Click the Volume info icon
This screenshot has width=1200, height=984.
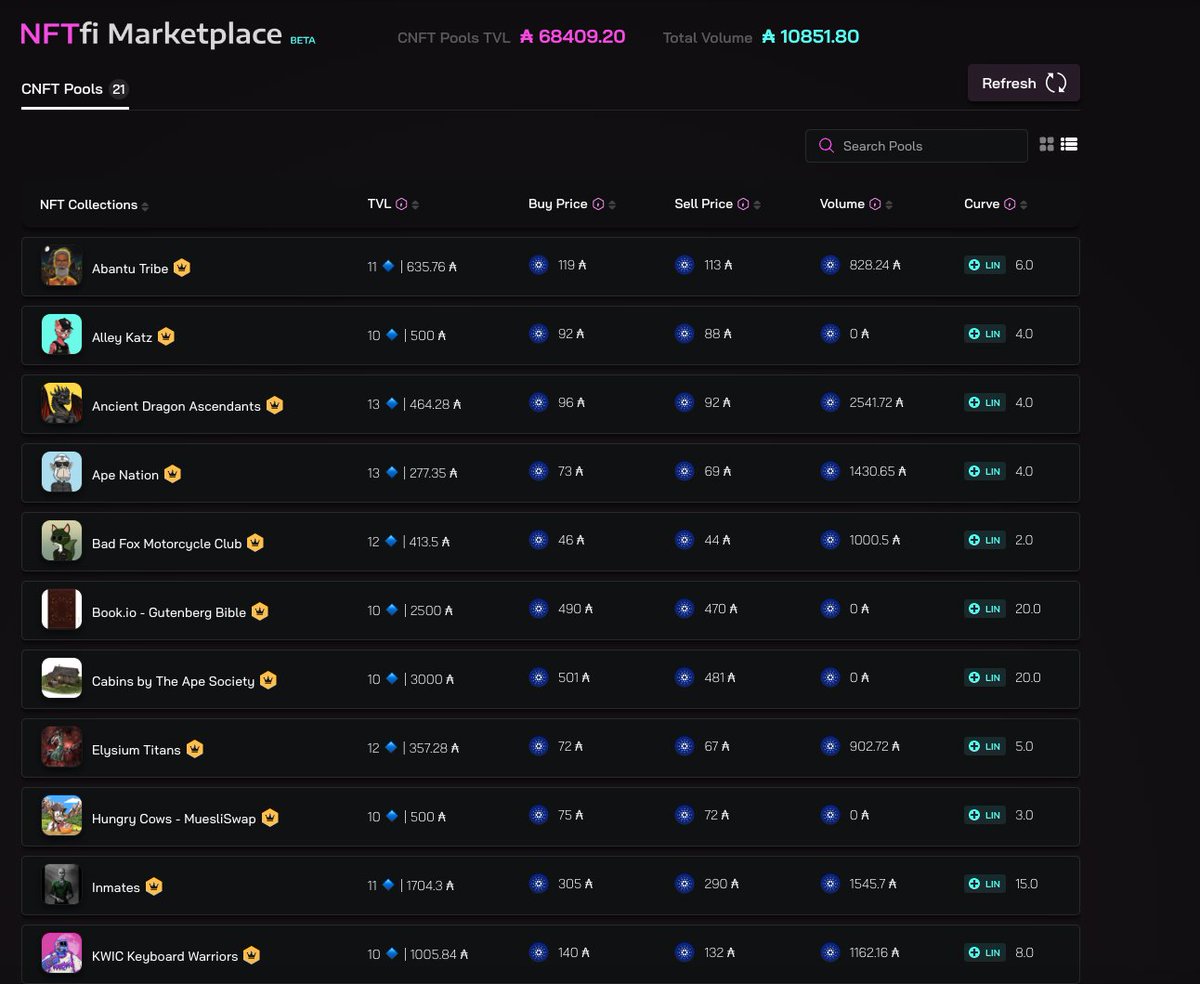(x=875, y=204)
